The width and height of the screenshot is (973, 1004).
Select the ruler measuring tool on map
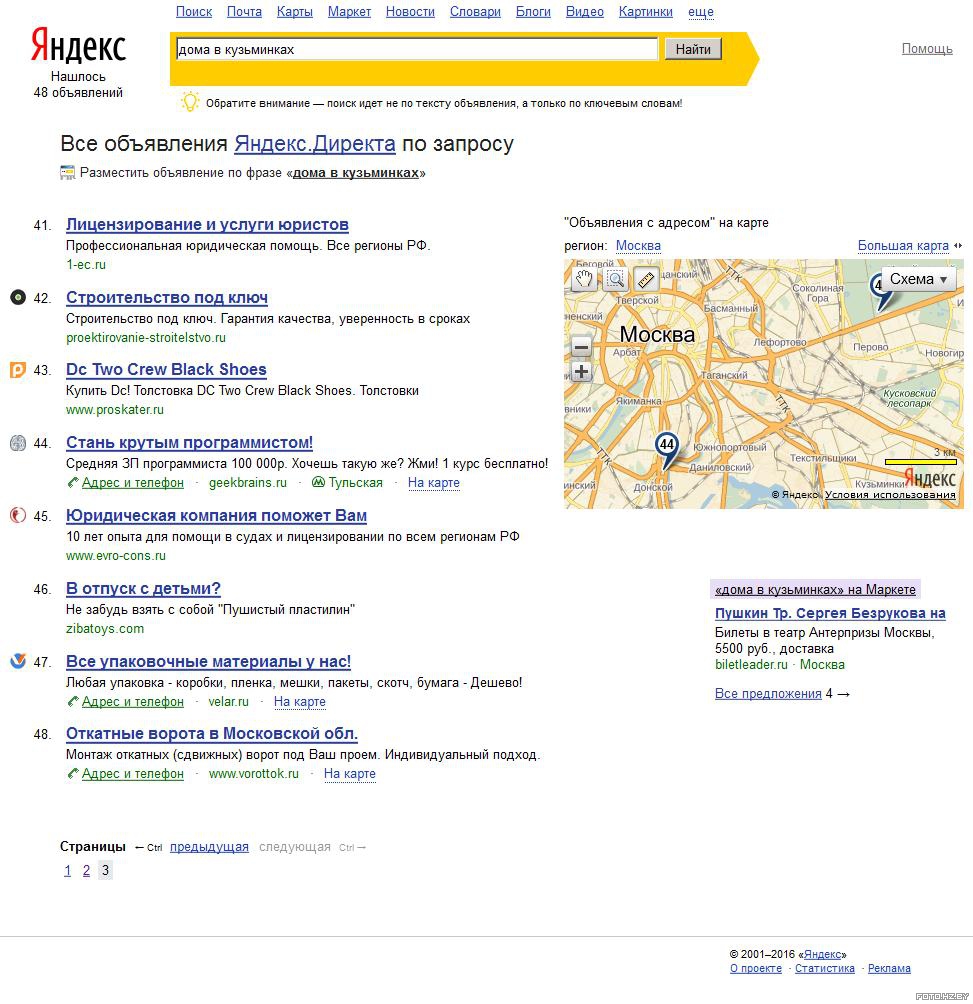(646, 279)
